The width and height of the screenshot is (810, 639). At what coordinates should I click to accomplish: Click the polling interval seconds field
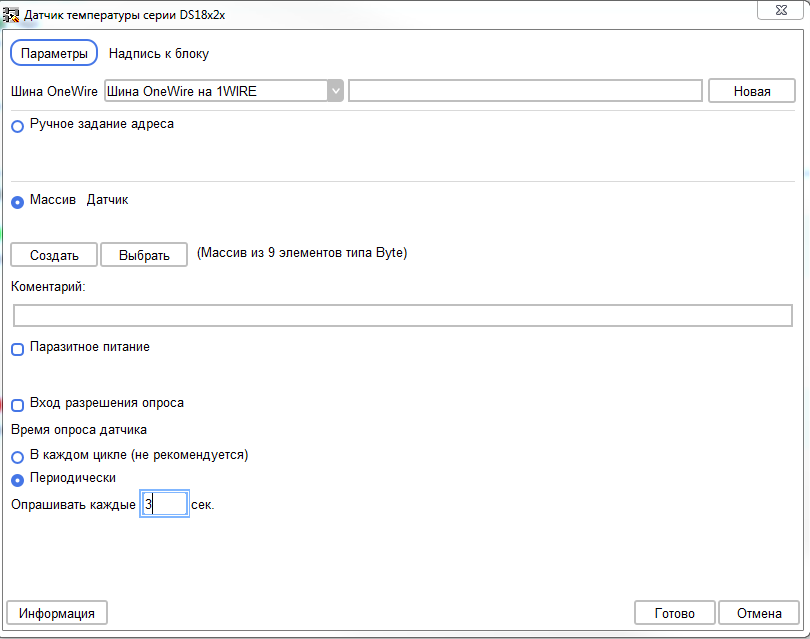tap(165, 504)
